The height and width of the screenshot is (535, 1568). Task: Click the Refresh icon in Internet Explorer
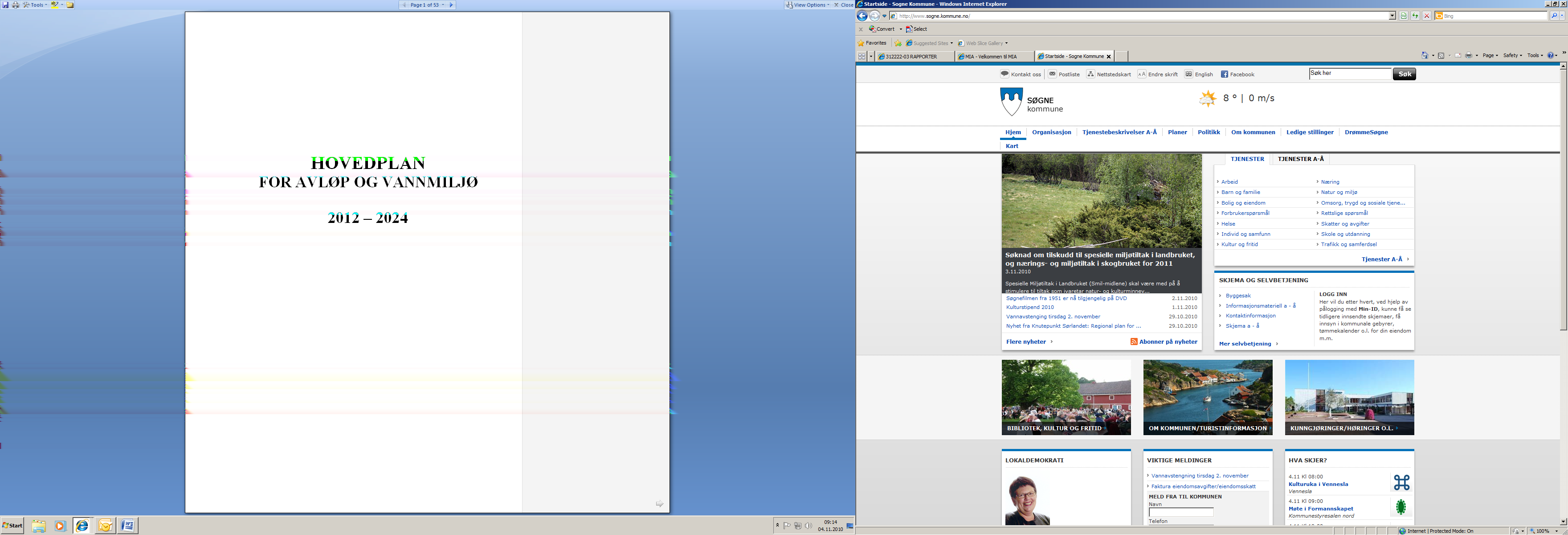pos(1415,16)
